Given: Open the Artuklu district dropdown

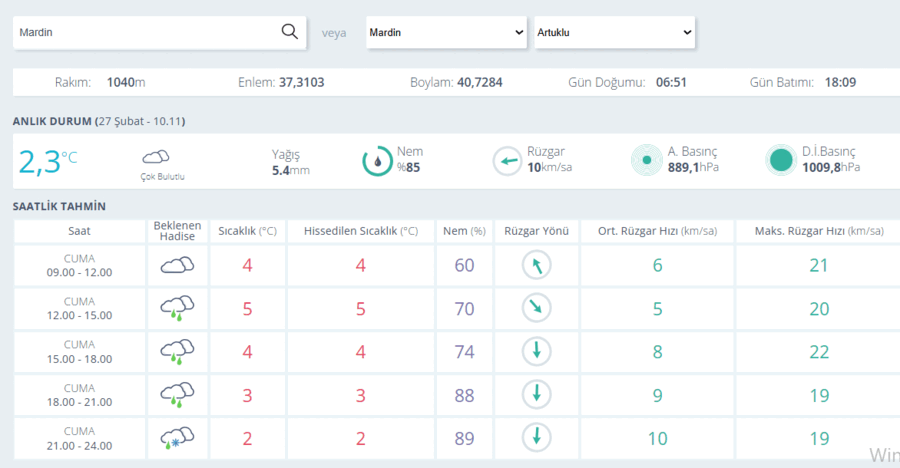Looking at the screenshot, I should [615, 32].
